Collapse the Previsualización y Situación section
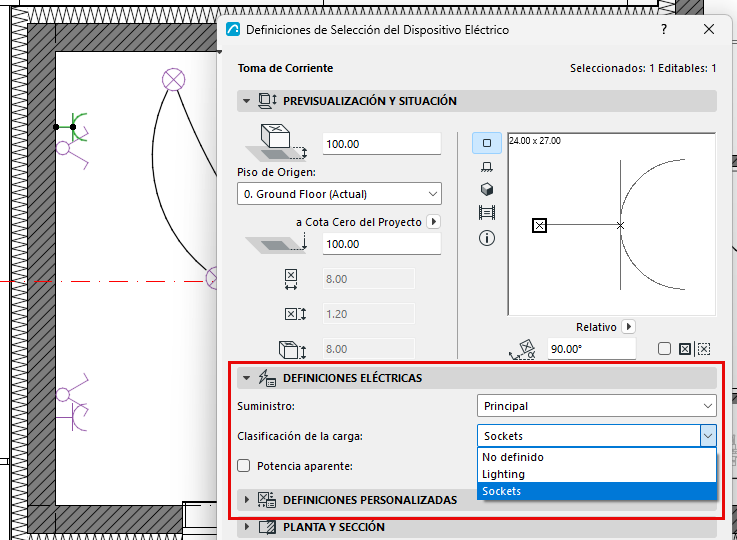Screen dimensions: 737x540 (x=246, y=101)
